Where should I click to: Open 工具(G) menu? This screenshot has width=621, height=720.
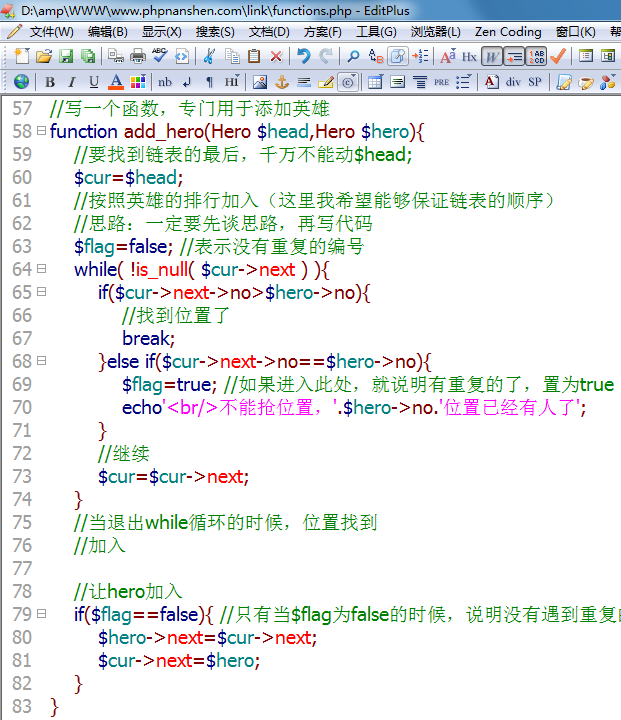tap(376, 32)
